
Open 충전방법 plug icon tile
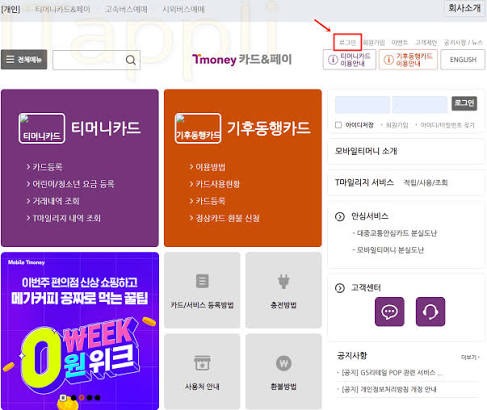(283, 290)
